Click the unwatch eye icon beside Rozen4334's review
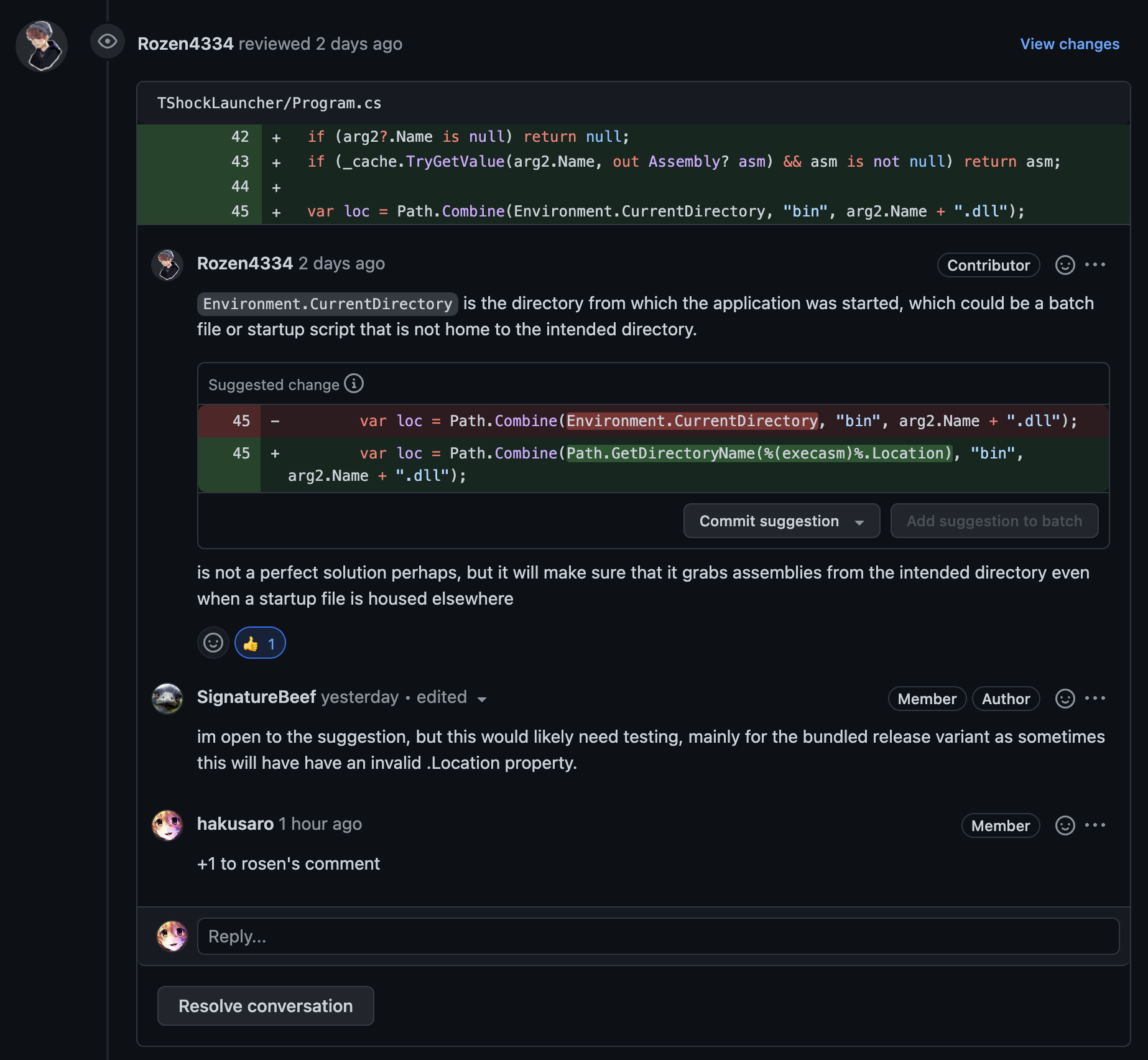Viewport: 1148px width, 1060px height. [x=107, y=42]
